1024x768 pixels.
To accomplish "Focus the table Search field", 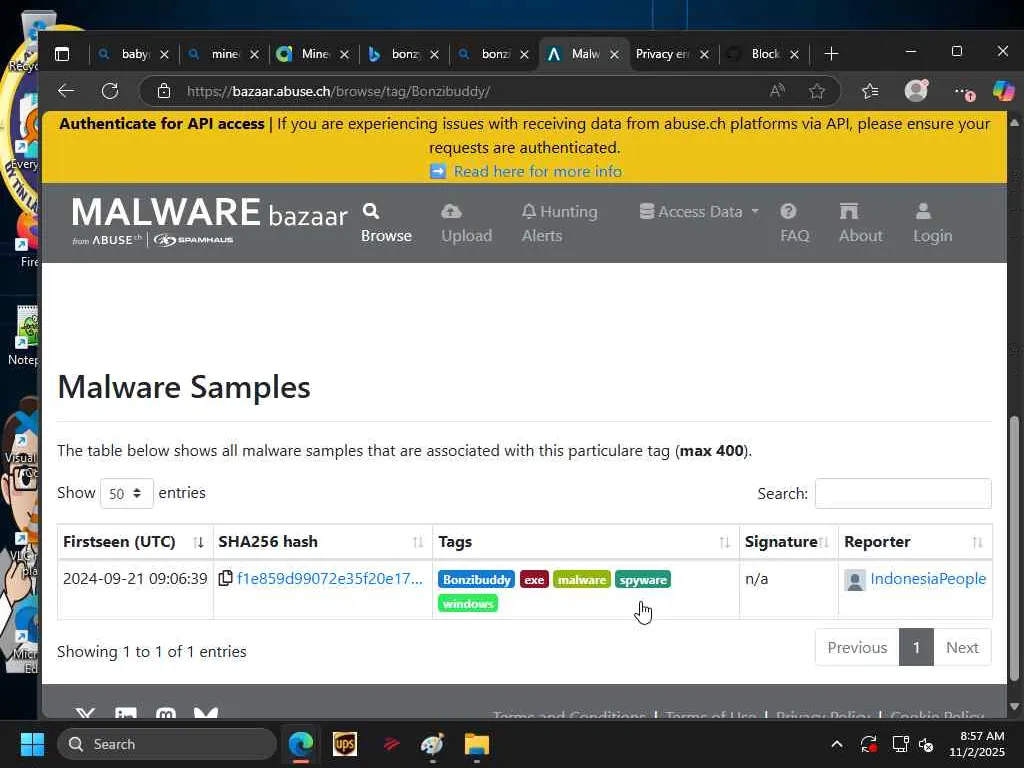I will coord(903,493).
